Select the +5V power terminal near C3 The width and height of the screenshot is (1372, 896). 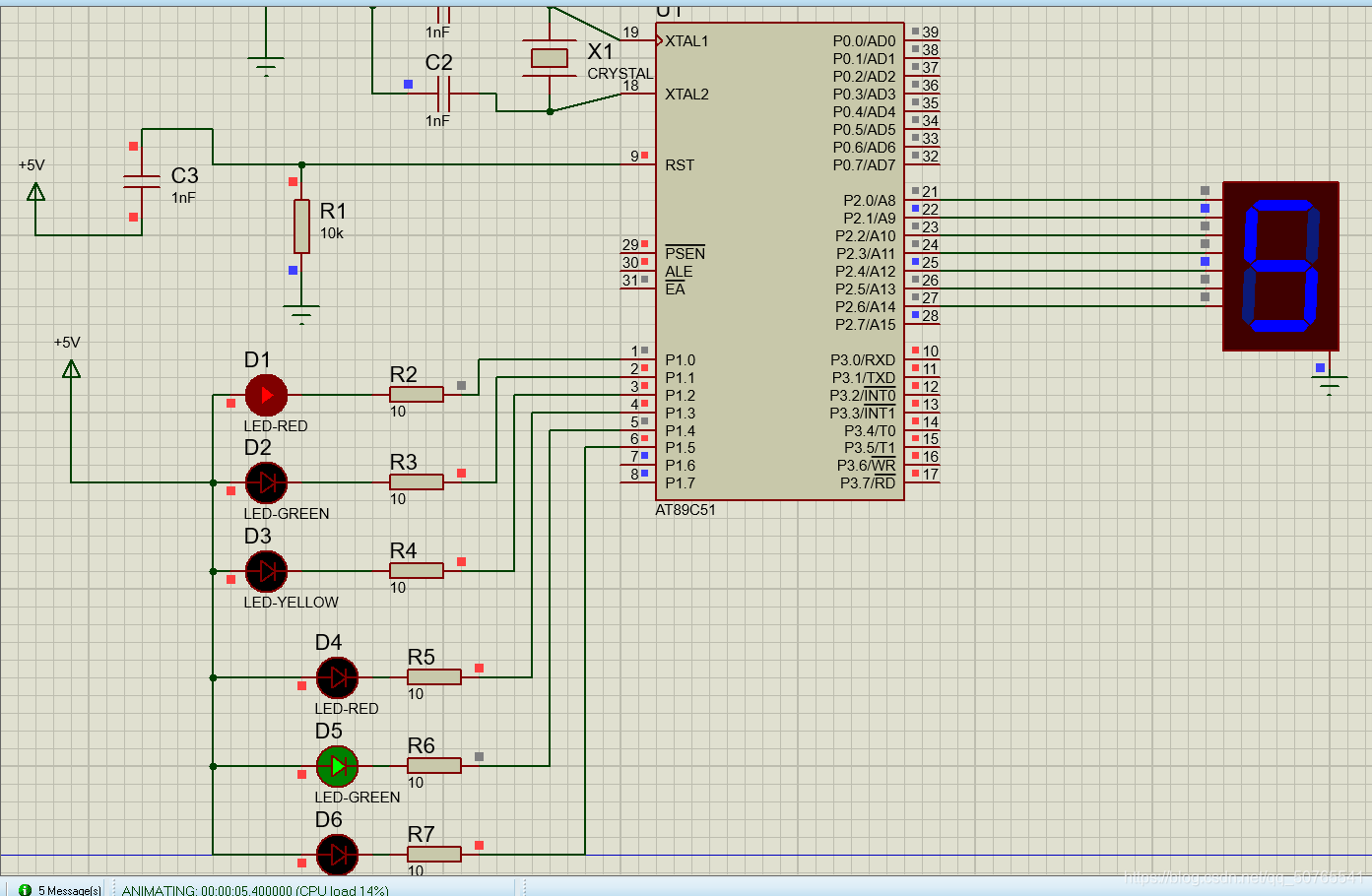36,191
